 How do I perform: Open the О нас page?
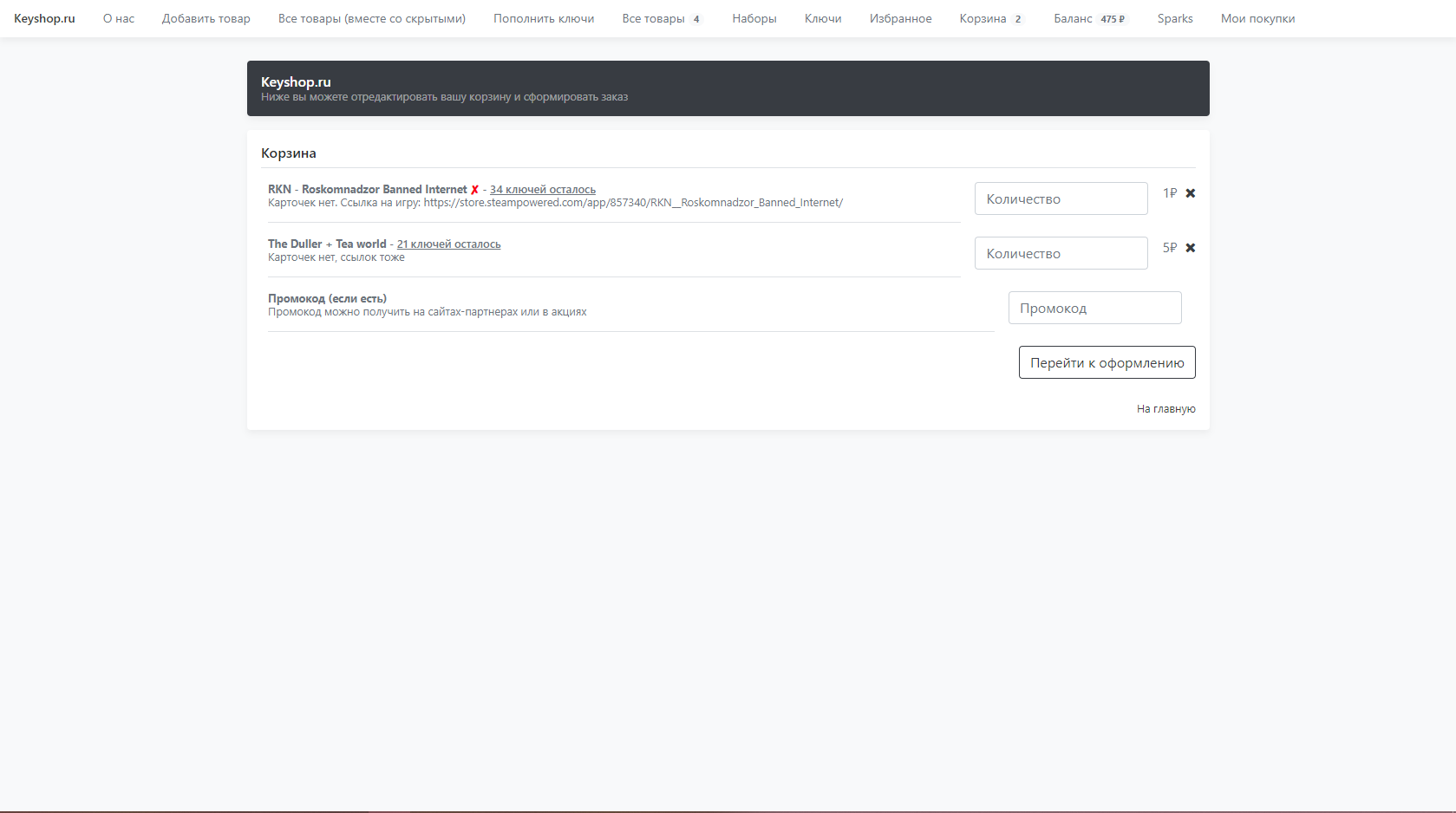119,18
